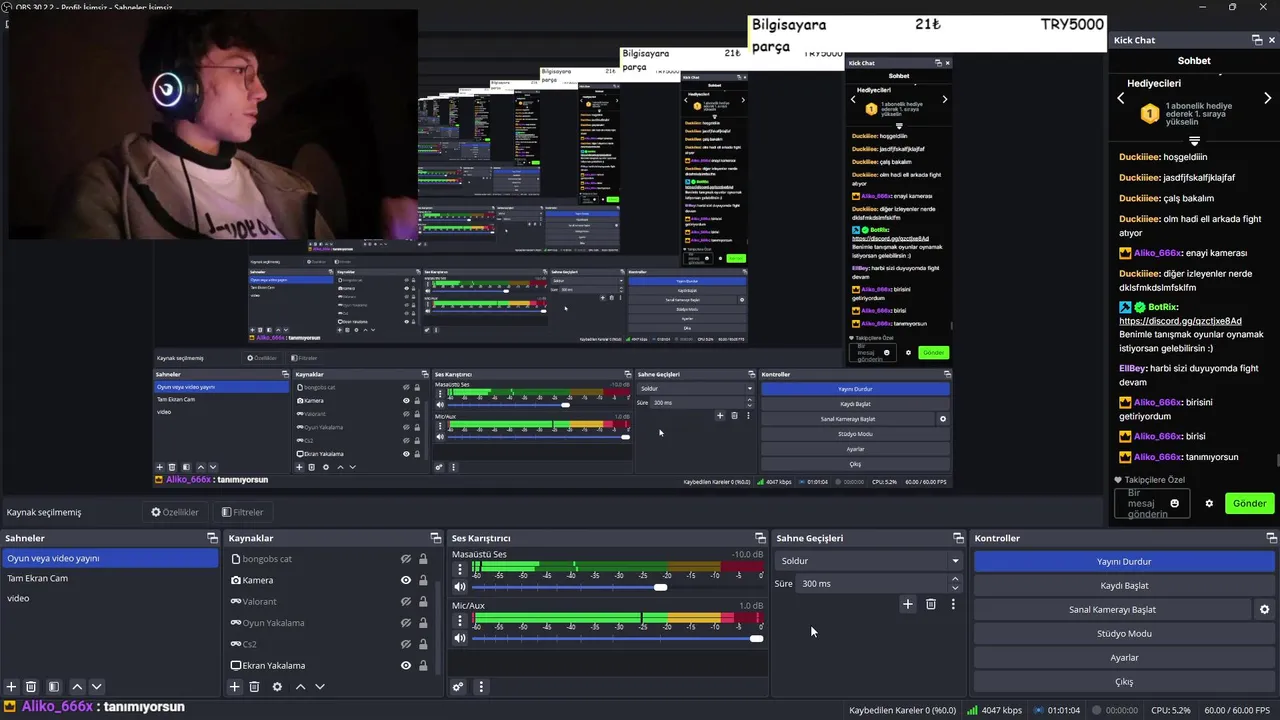
Task: Undock the Ses Karıştırıcı panel
Action: coord(760,538)
